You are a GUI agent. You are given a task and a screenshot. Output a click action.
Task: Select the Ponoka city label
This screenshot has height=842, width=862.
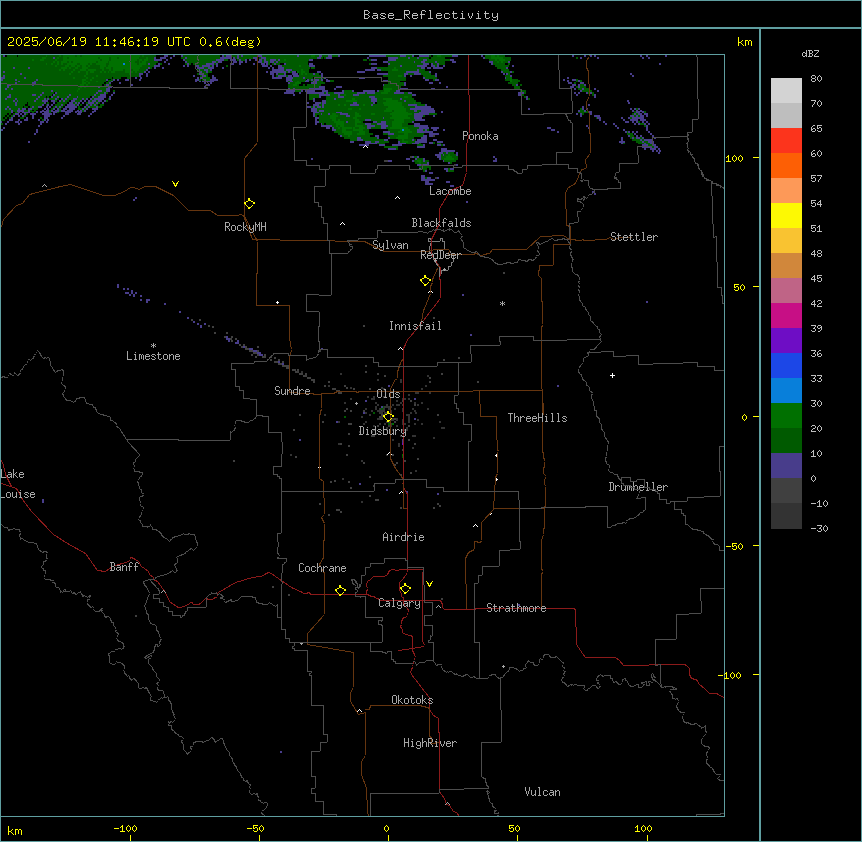point(480,136)
